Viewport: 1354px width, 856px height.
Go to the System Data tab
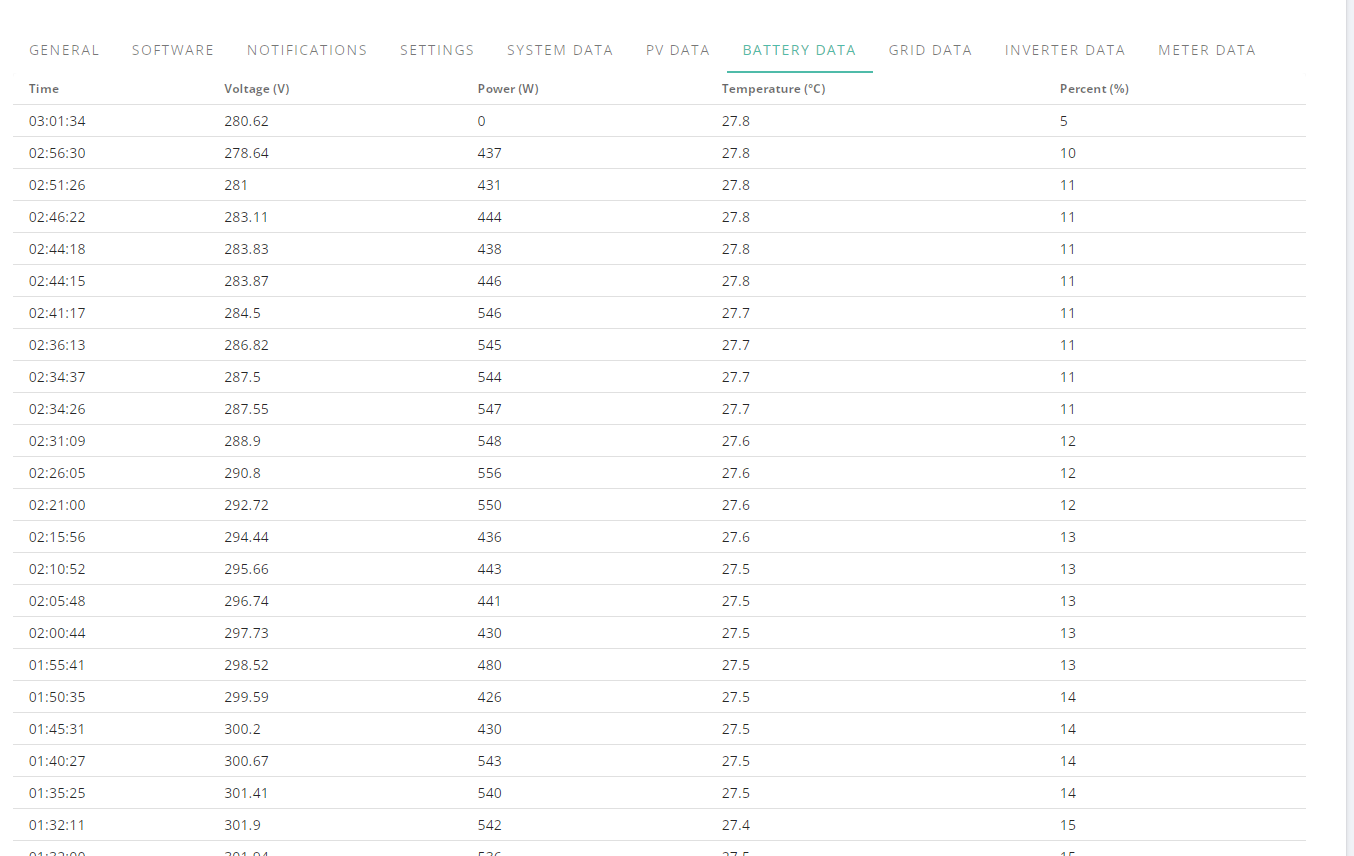560,50
